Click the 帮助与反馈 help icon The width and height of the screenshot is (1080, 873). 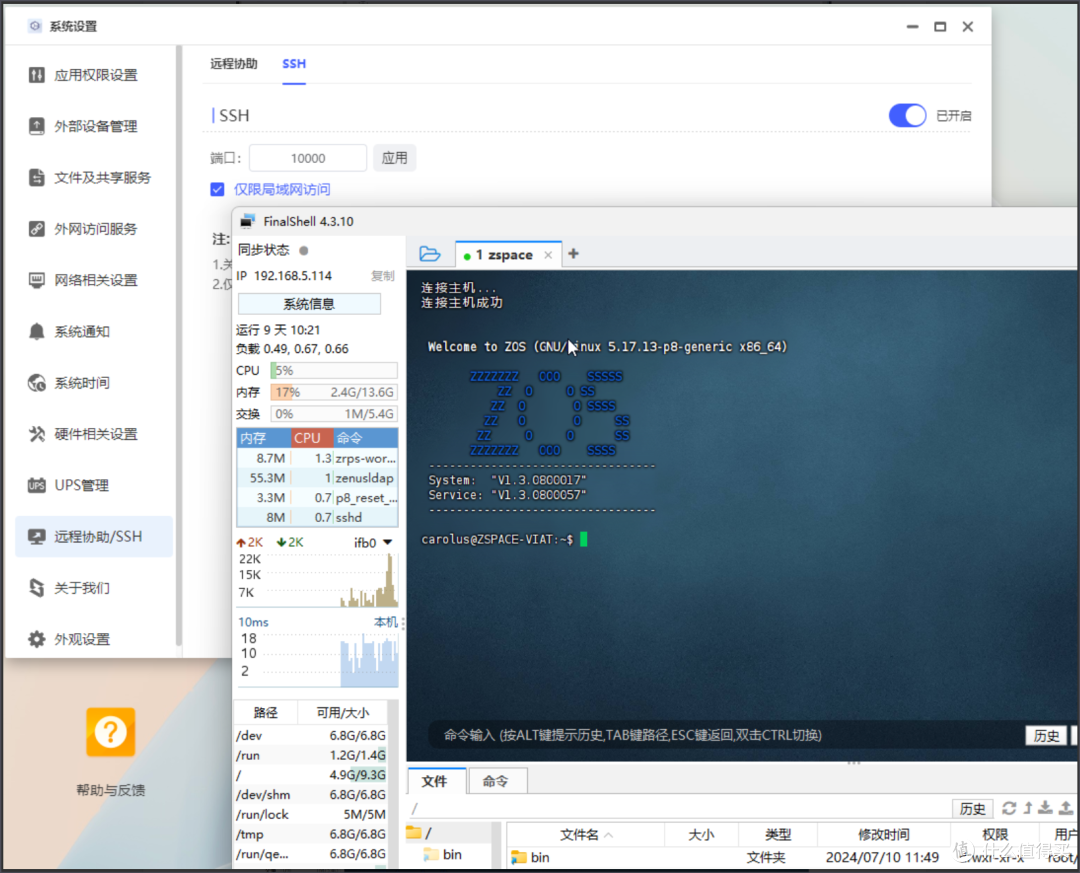point(110,732)
